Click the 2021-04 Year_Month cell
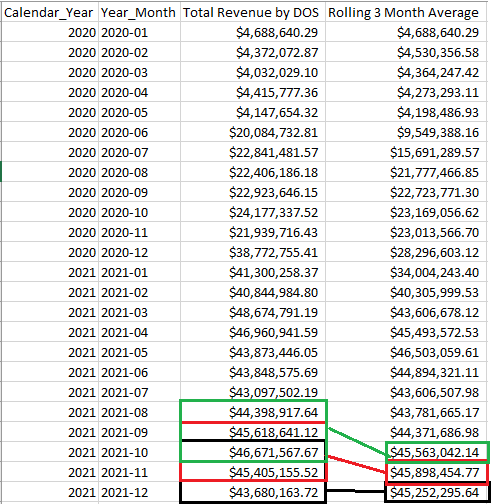 pos(139,332)
